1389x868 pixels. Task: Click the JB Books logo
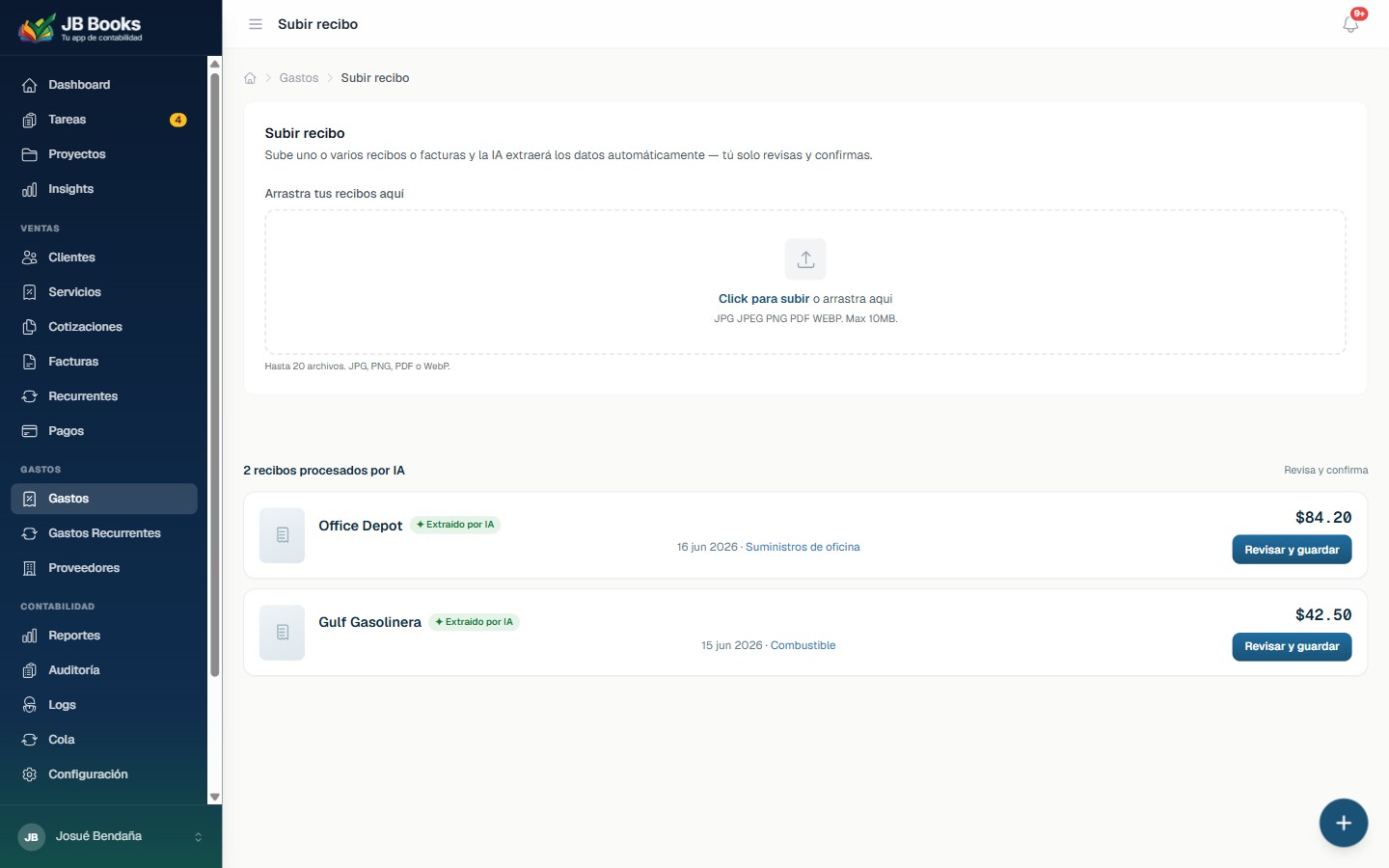pyautogui.click(x=81, y=28)
